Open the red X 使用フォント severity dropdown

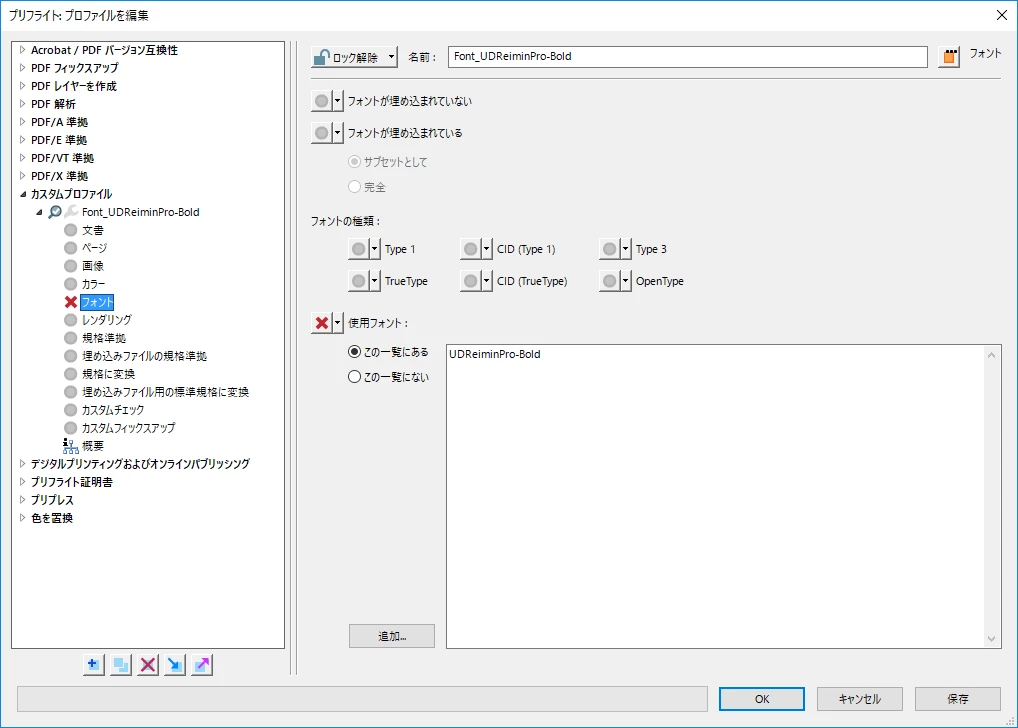pos(337,322)
